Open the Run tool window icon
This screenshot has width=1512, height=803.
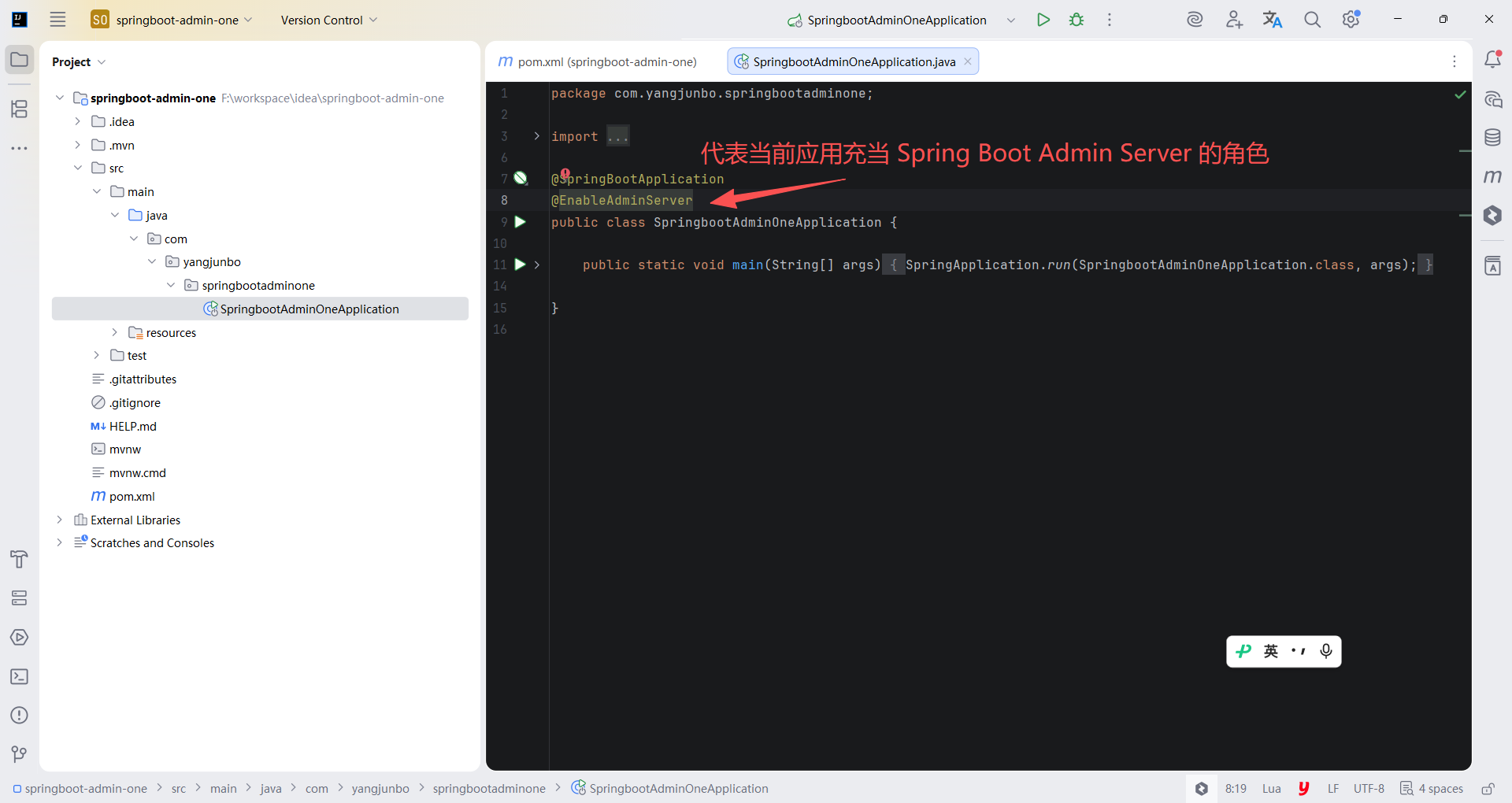[x=20, y=638]
